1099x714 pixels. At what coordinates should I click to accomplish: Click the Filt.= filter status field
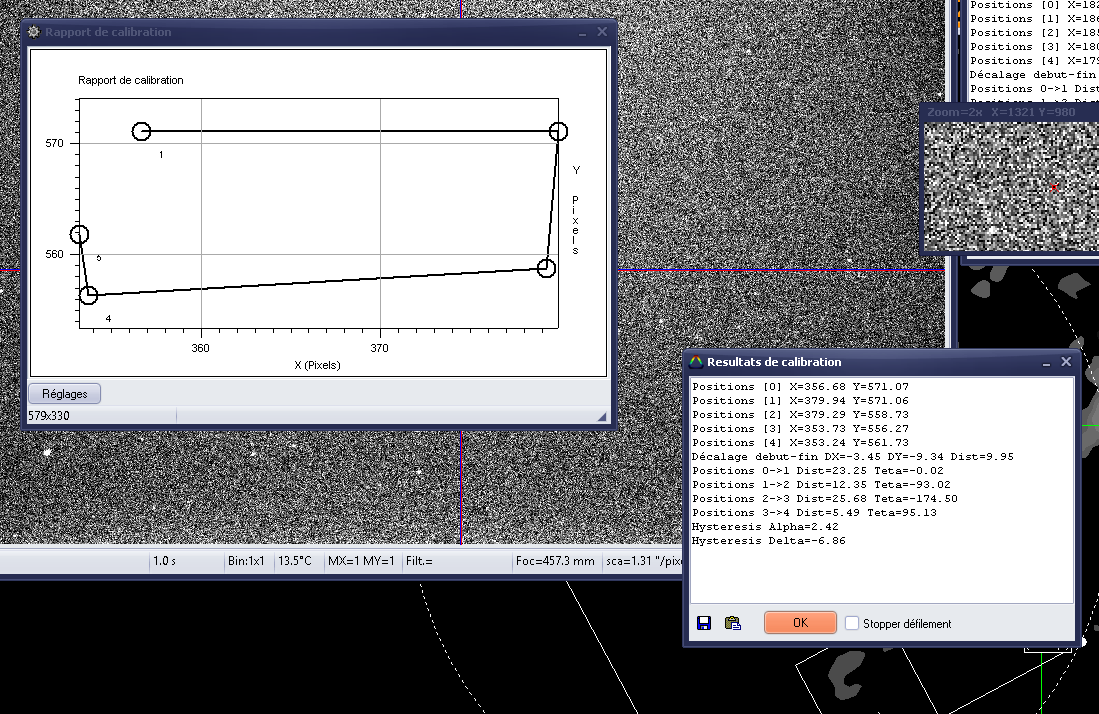(x=420, y=562)
